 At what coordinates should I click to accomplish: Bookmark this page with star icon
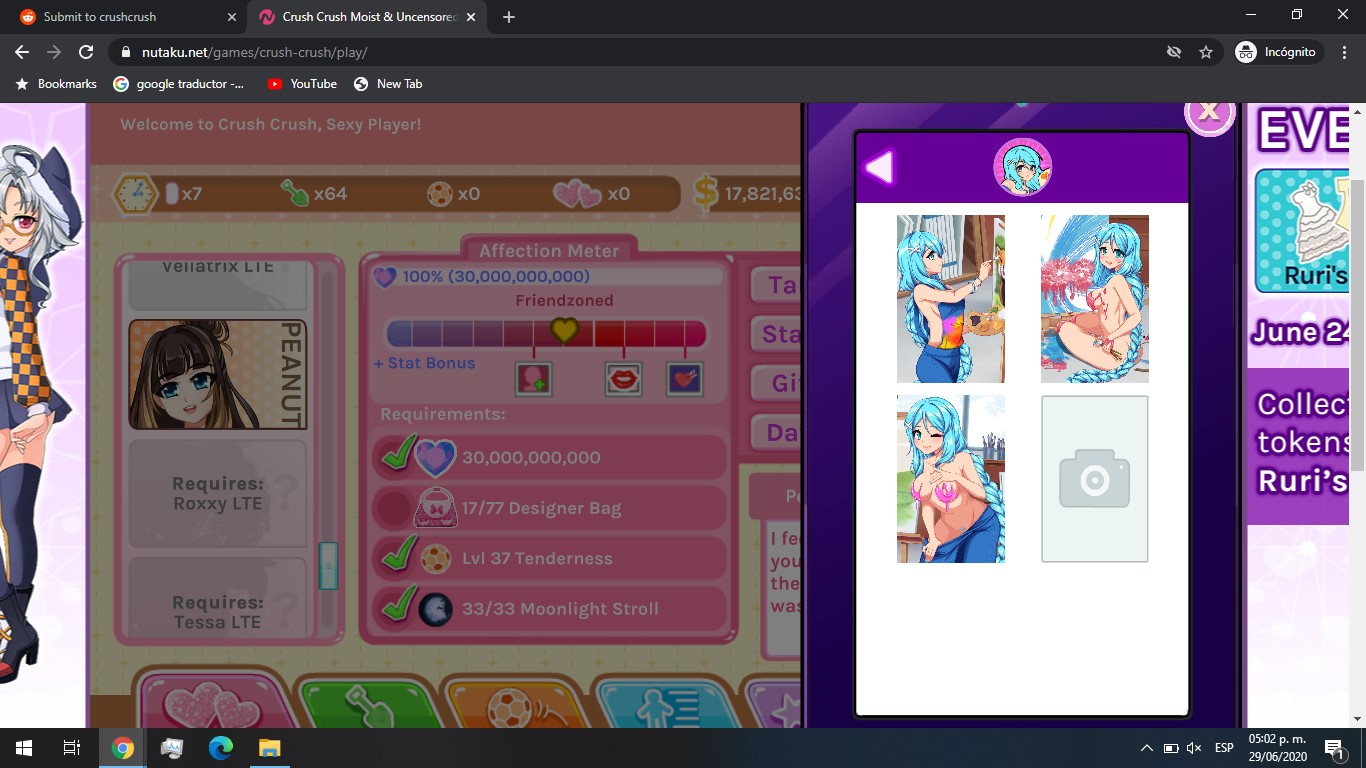point(1205,52)
